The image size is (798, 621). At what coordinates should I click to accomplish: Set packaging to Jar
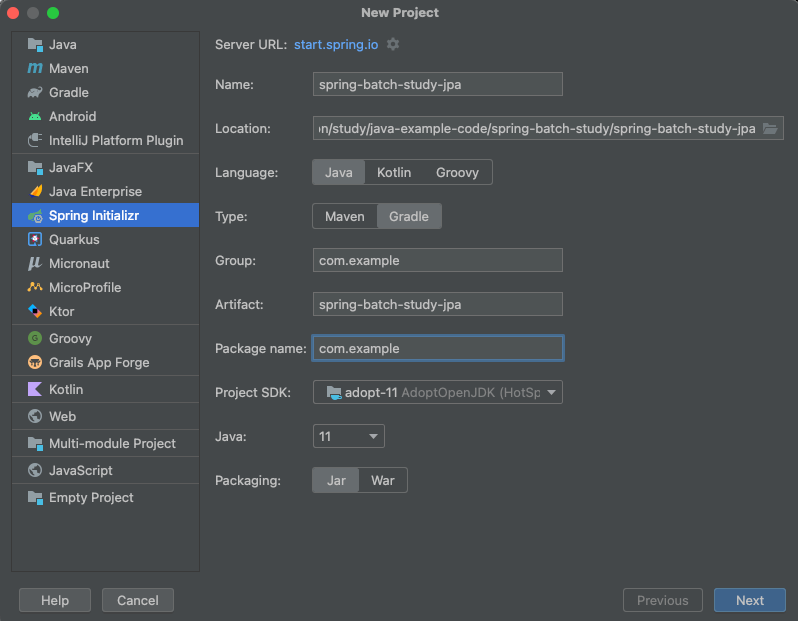tap(336, 480)
